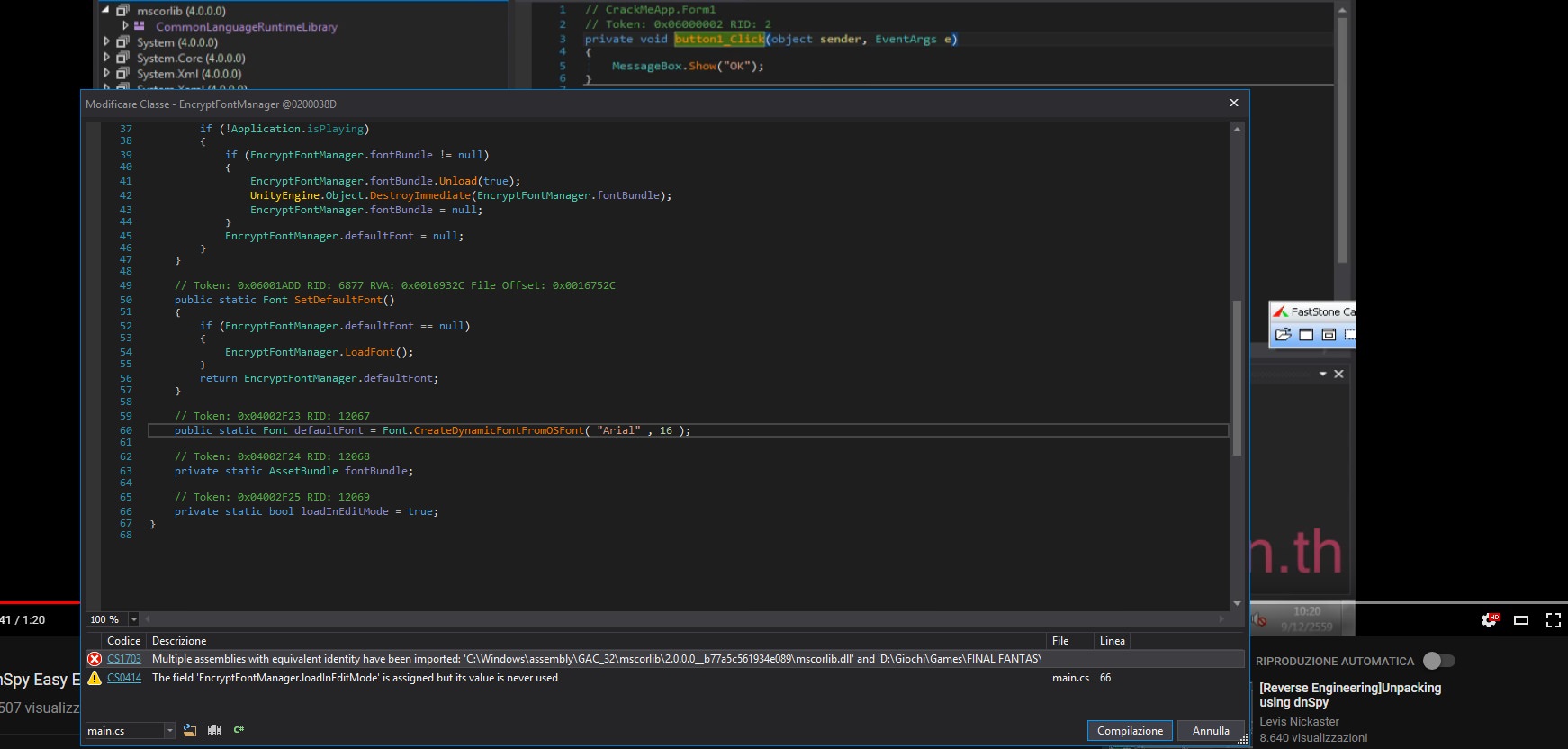The height and width of the screenshot is (749, 1568).
Task: Sort errors by Descrizione column header
Action: click(597, 641)
